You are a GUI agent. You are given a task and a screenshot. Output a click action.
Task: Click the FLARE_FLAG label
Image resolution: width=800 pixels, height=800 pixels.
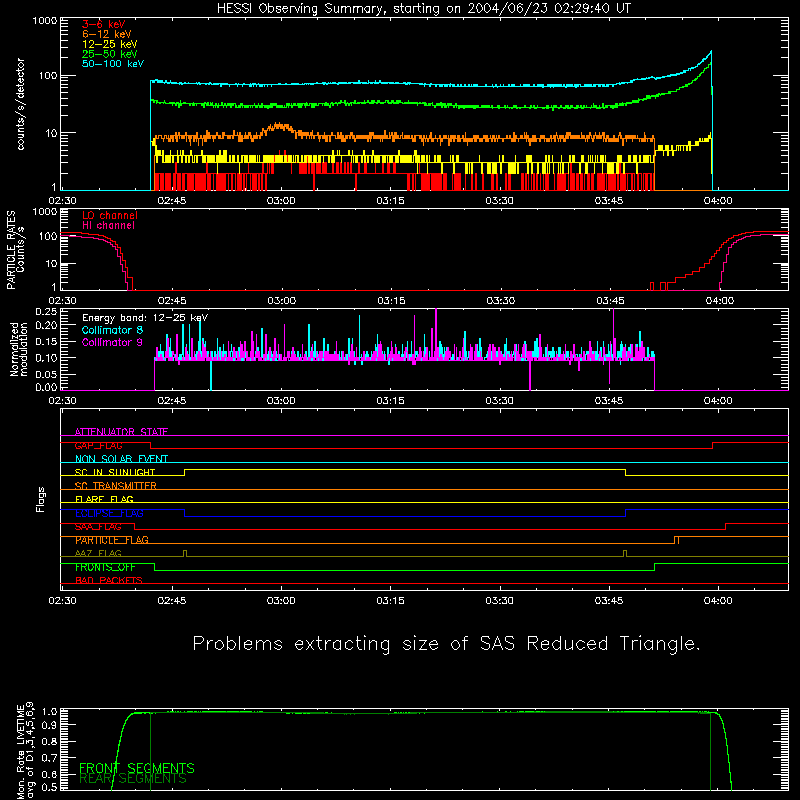104,499
